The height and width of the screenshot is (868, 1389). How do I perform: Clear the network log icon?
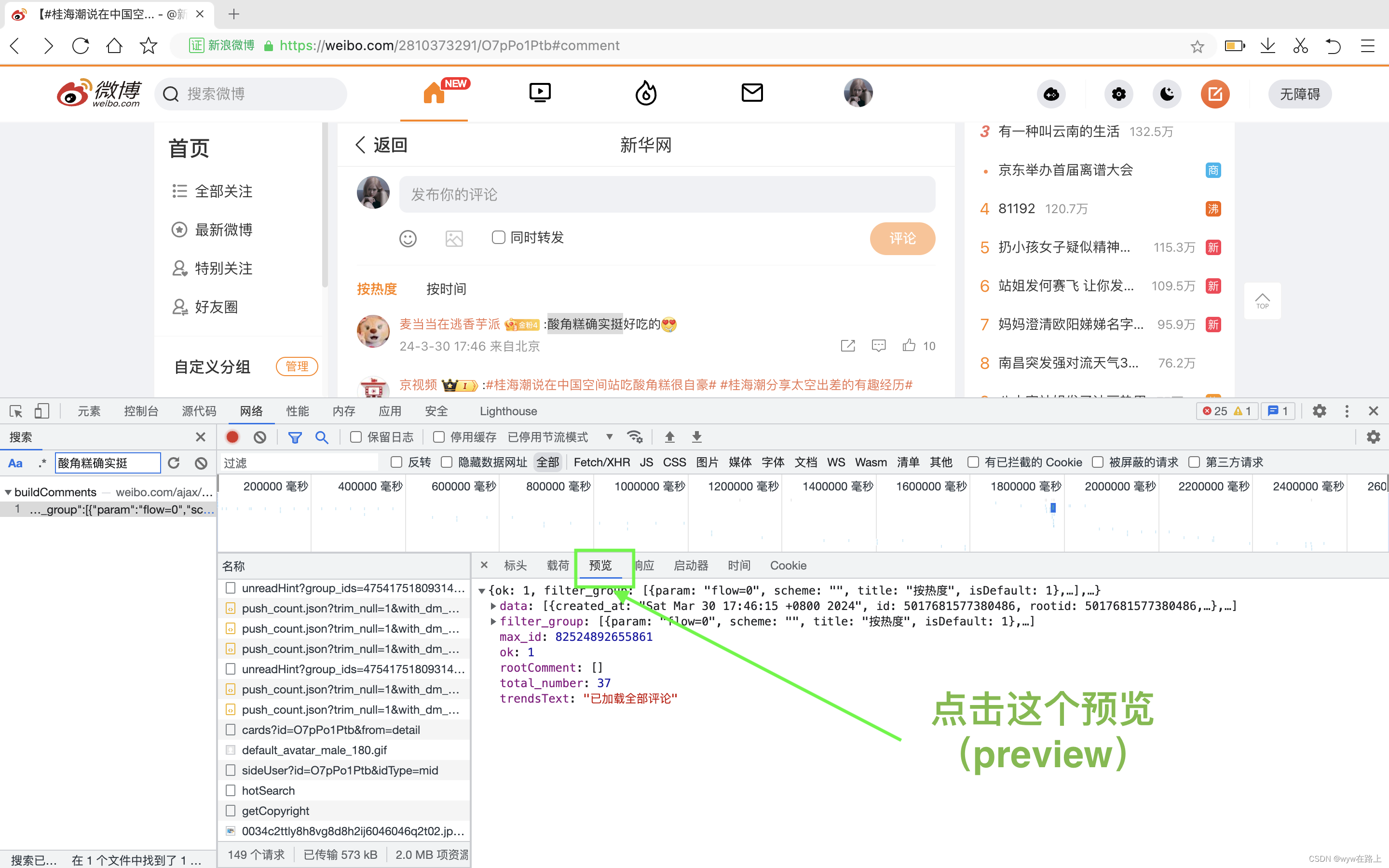260,437
